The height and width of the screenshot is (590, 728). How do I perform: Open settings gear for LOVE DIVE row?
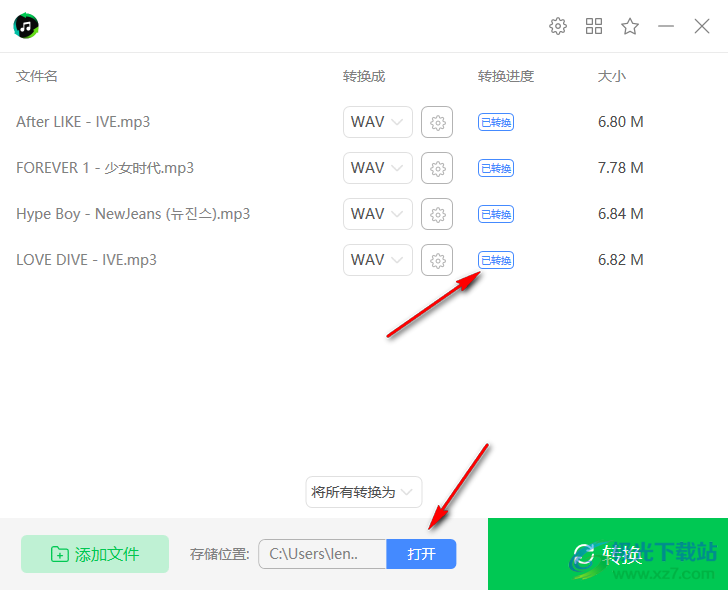coord(437,260)
